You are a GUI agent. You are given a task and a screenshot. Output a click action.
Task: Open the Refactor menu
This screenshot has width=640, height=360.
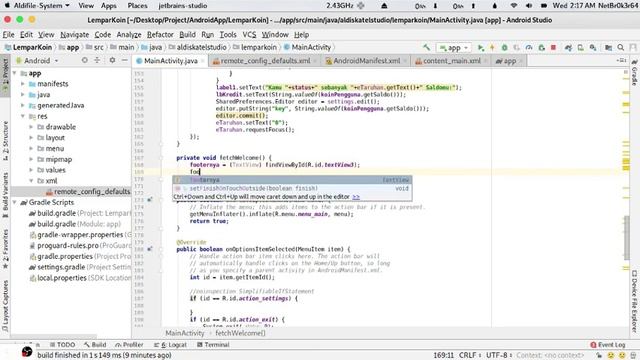point(160,35)
